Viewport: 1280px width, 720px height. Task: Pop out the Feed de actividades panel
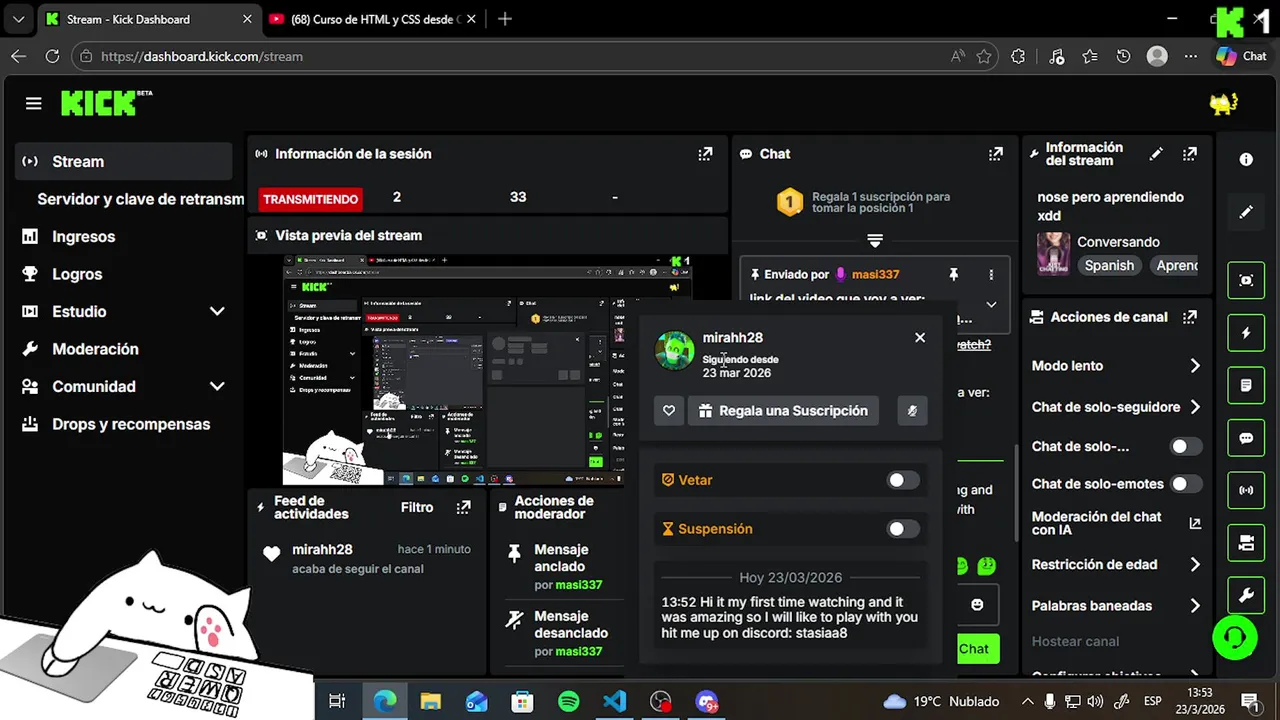coord(463,508)
